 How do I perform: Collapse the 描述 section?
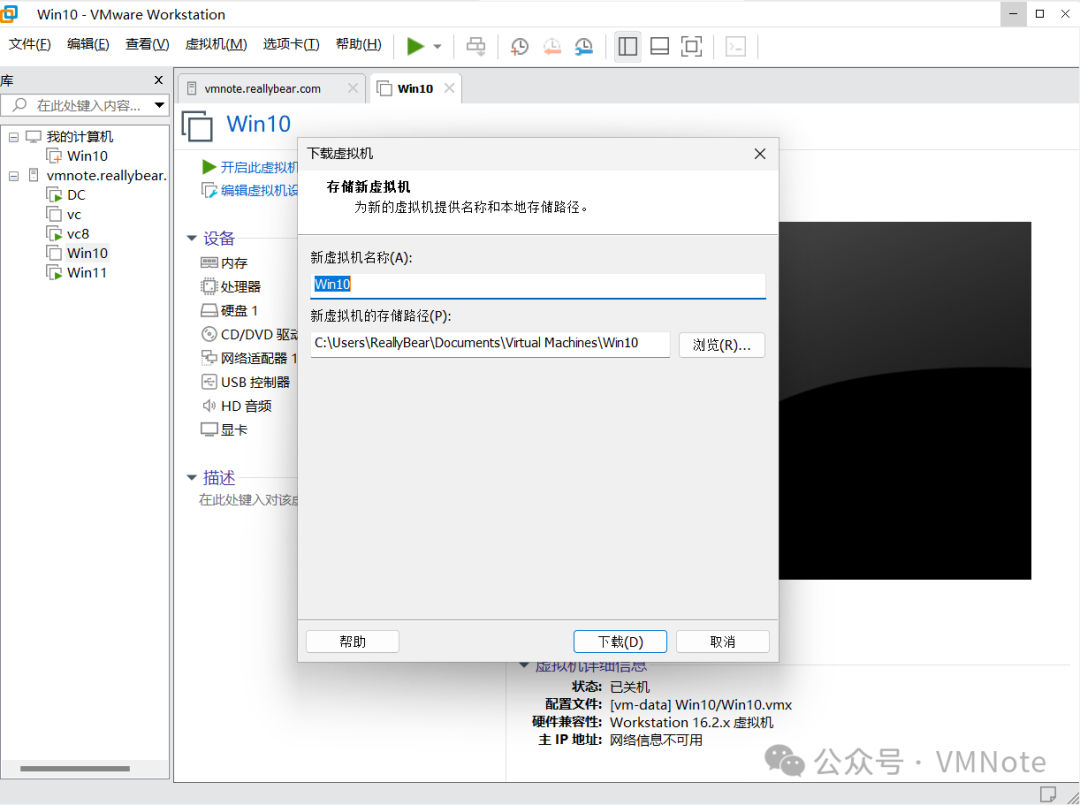[x=191, y=477]
